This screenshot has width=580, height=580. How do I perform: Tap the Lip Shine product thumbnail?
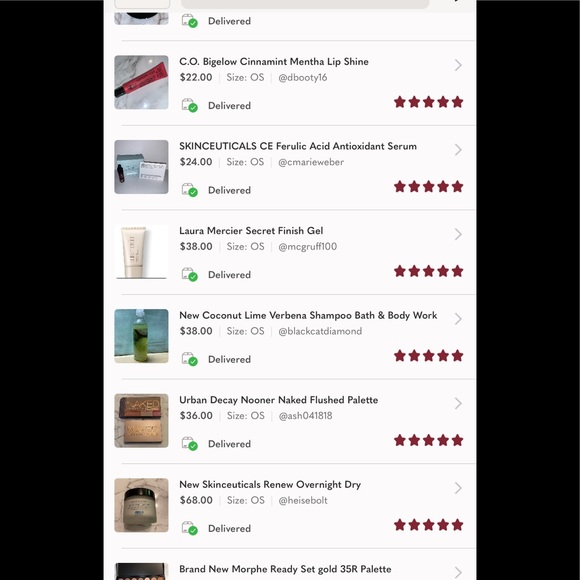(x=141, y=82)
